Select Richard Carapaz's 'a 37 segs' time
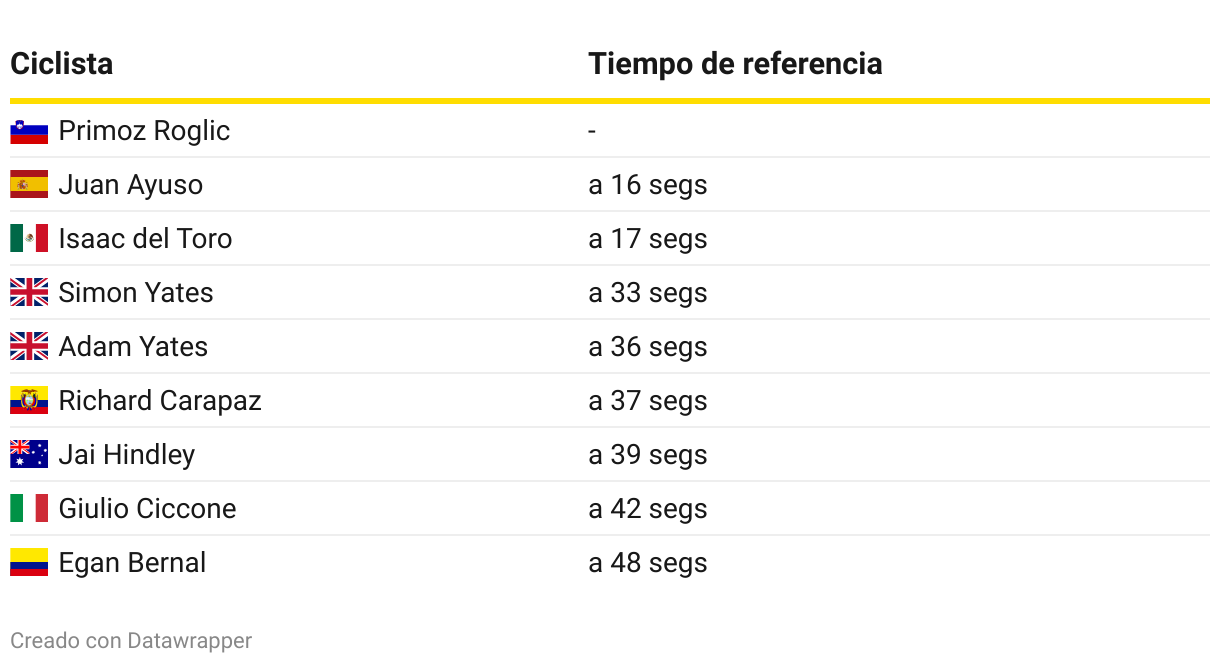The width and height of the screenshot is (1220, 664). click(x=647, y=401)
